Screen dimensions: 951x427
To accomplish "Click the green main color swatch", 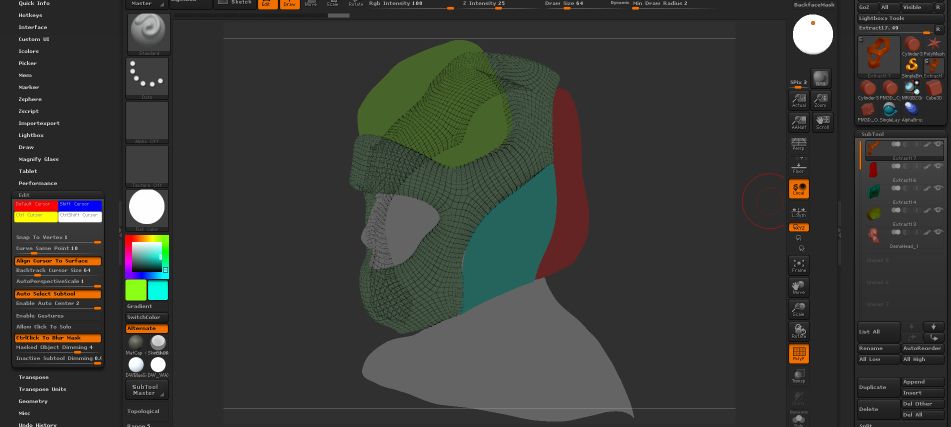I will 136,289.
